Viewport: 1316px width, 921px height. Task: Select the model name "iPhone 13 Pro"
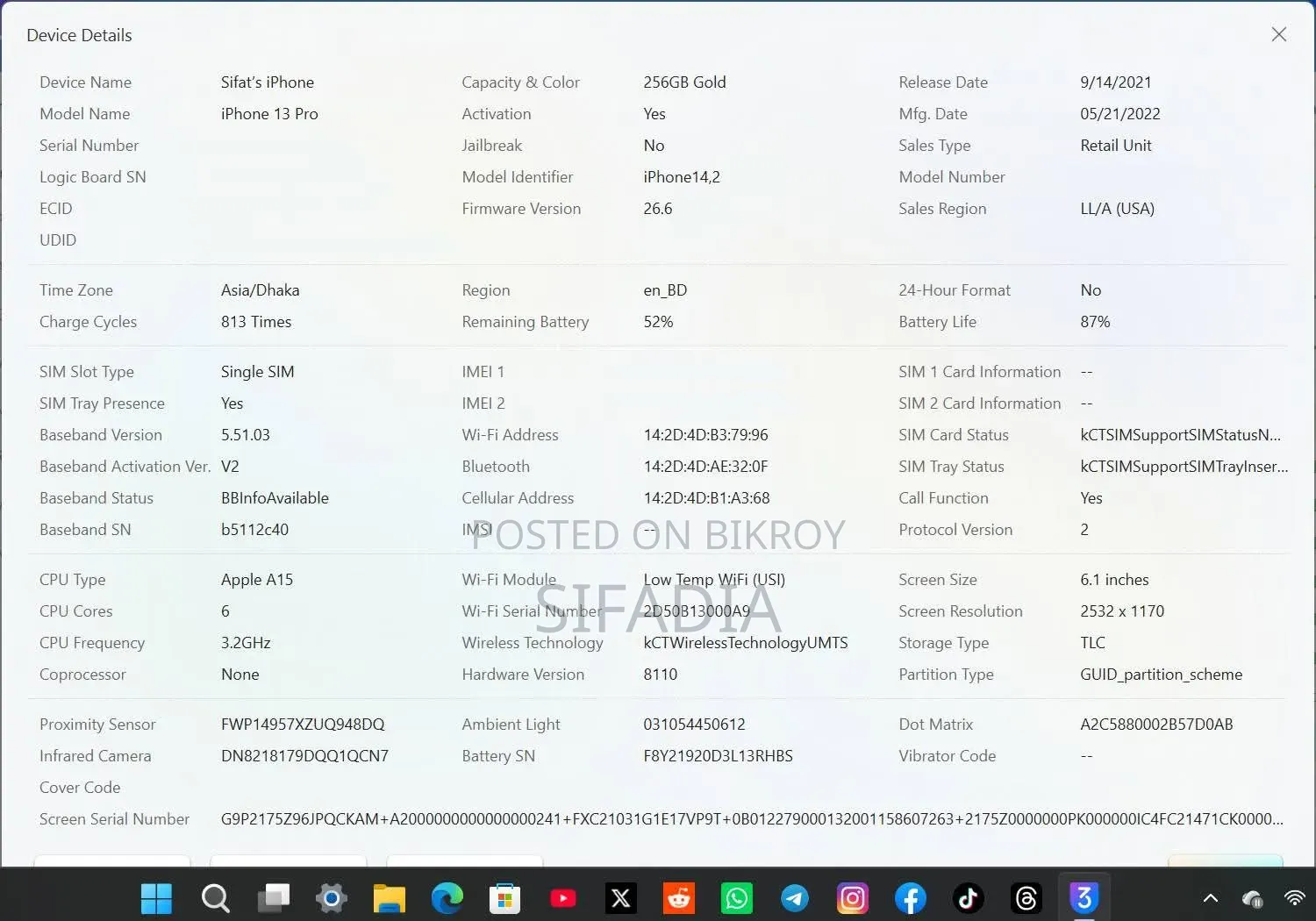(269, 114)
